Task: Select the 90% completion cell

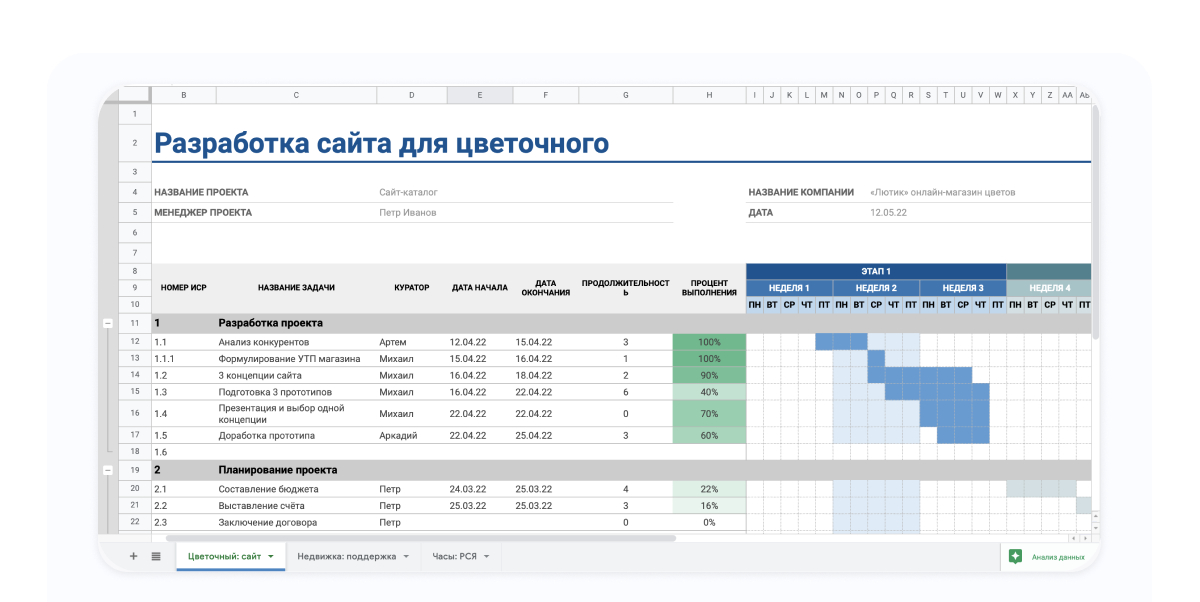Action: [709, 376]
